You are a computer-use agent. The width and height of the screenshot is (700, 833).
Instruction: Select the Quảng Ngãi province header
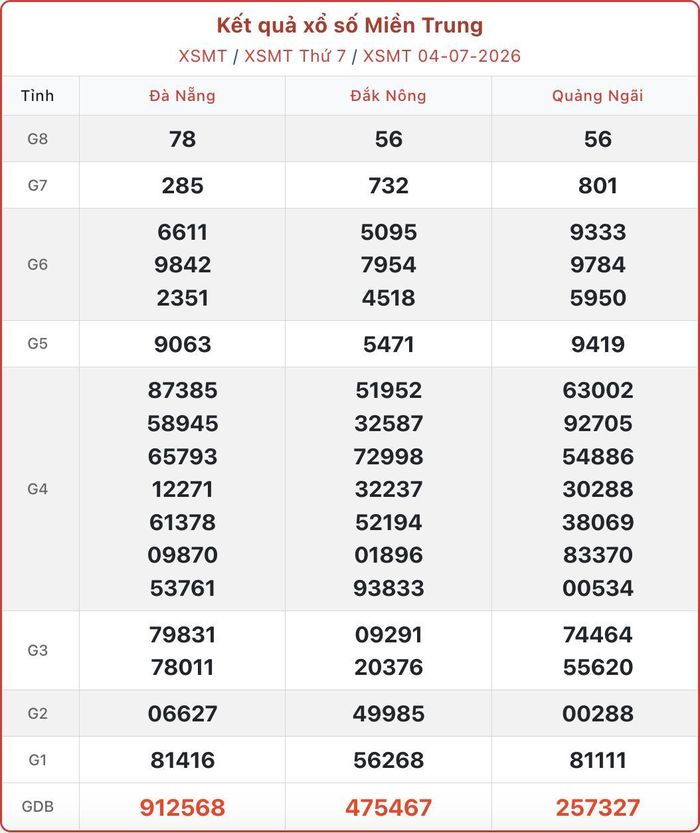coord(597,96)
